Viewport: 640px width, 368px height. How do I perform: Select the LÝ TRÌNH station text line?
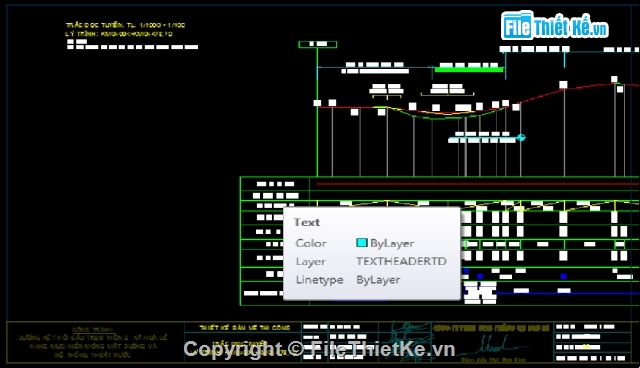[x=119, y=34]
